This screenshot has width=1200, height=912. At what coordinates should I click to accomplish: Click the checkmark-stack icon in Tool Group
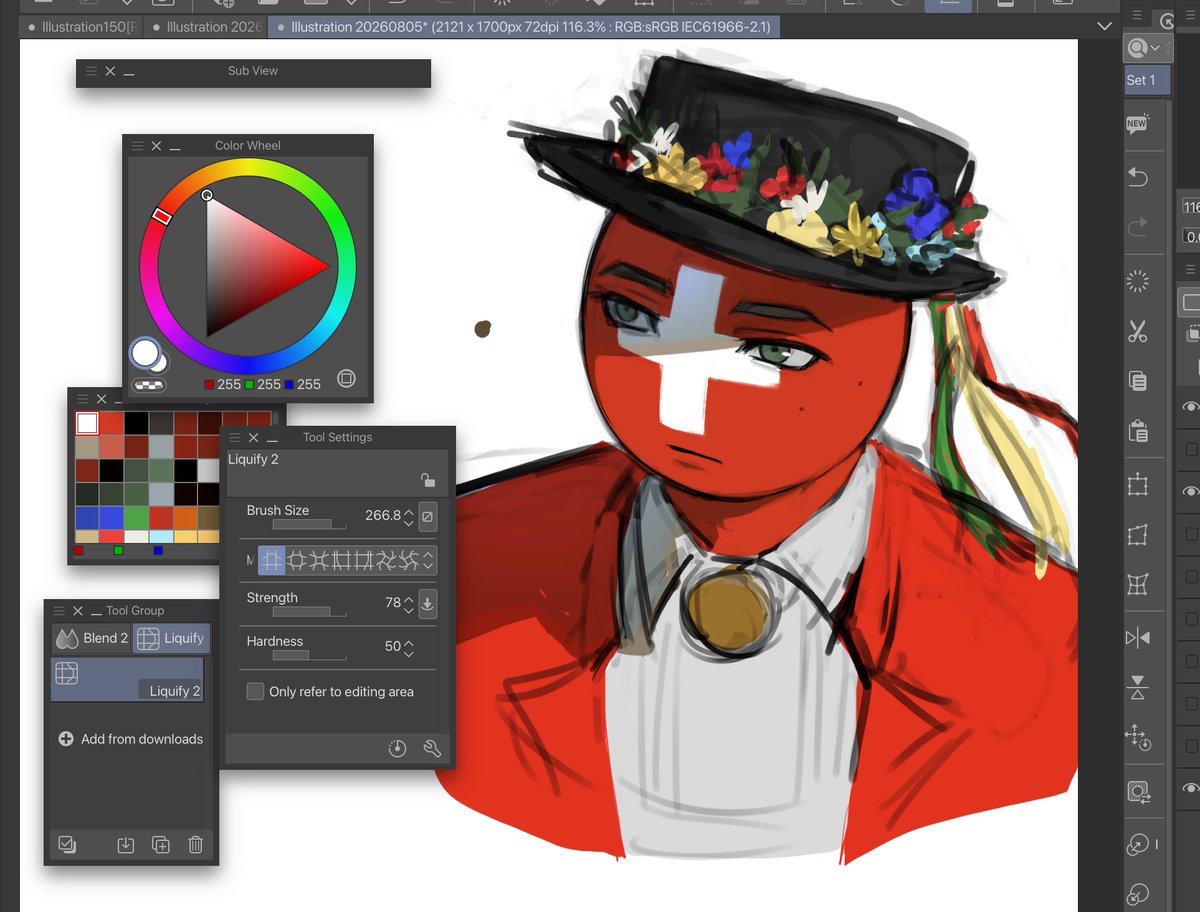point(67,845)
